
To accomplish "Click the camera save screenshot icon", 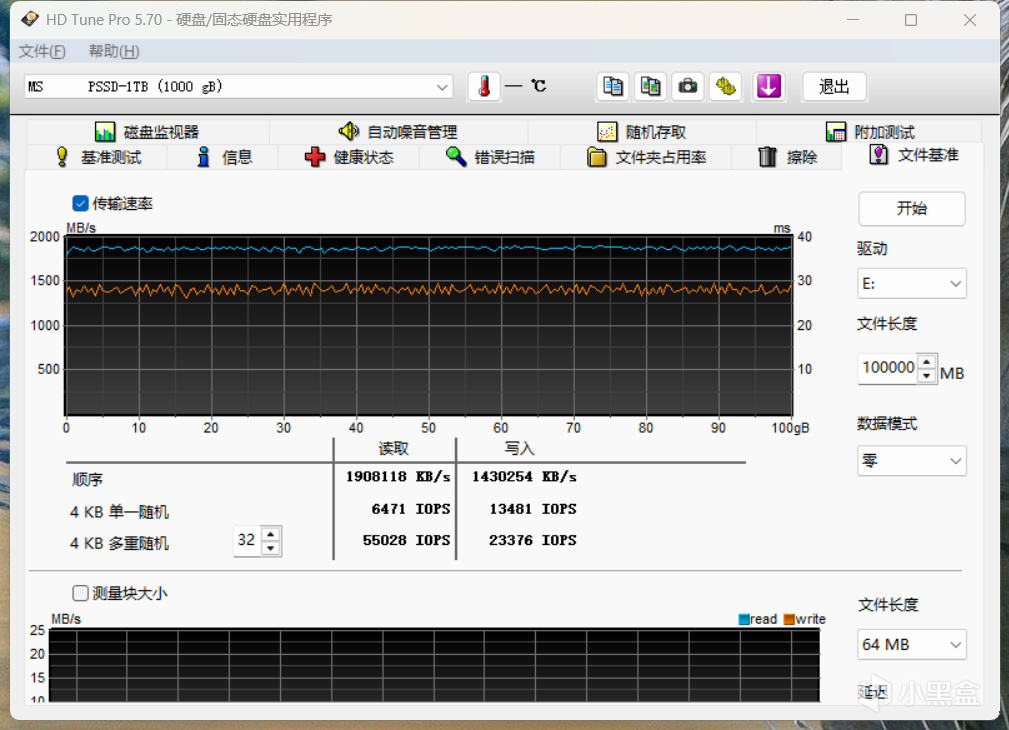I will click(688, 86).
